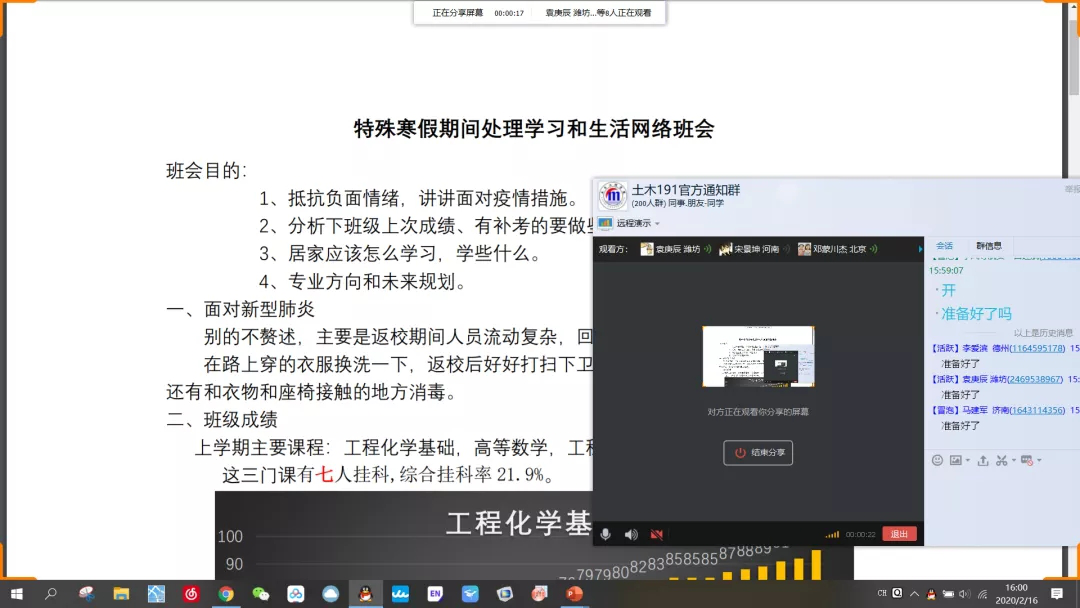This screenshot has width=1080, height=608.
Task: Click the 土木191 group avatar icon
Action: coord(612,196)
